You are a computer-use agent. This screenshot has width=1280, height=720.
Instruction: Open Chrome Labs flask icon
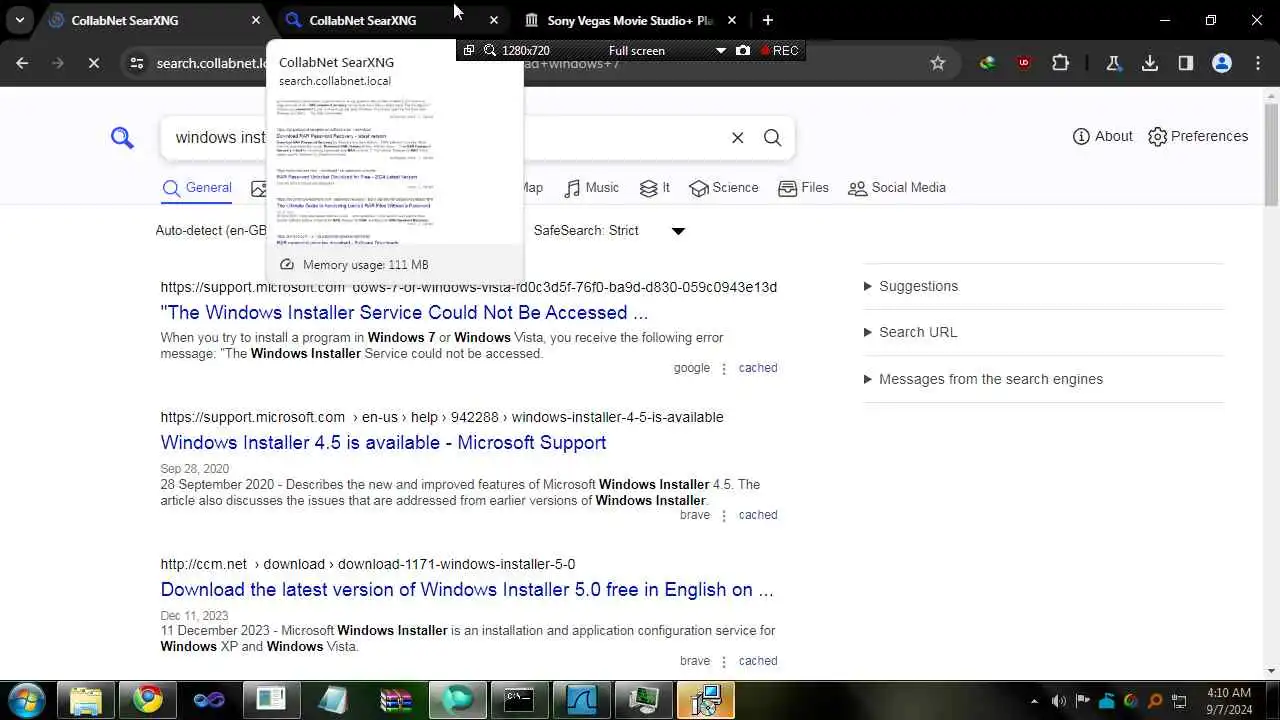(x=1113, y=63)
